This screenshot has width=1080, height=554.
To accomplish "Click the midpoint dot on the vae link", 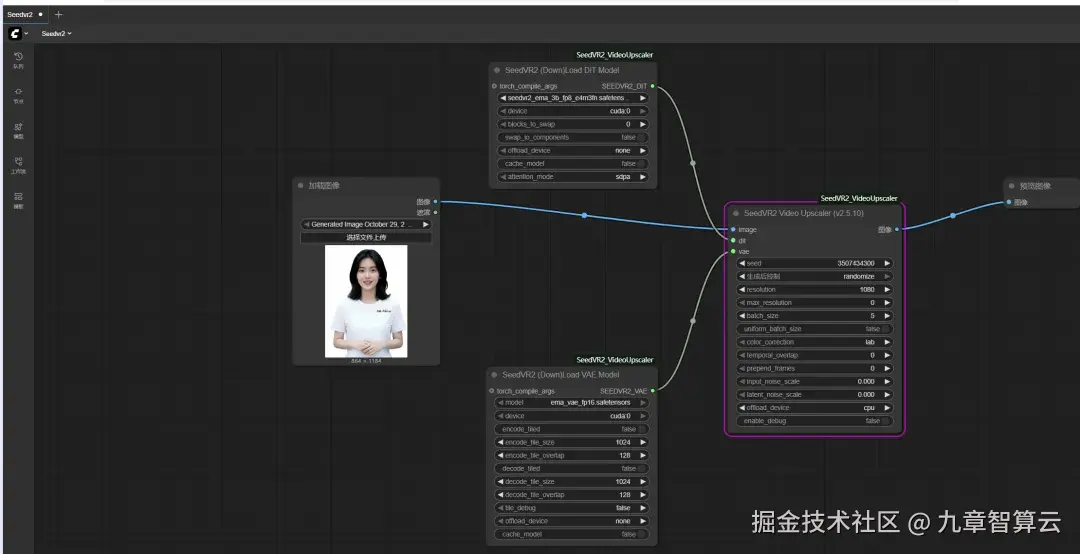I will pos(693,320).
